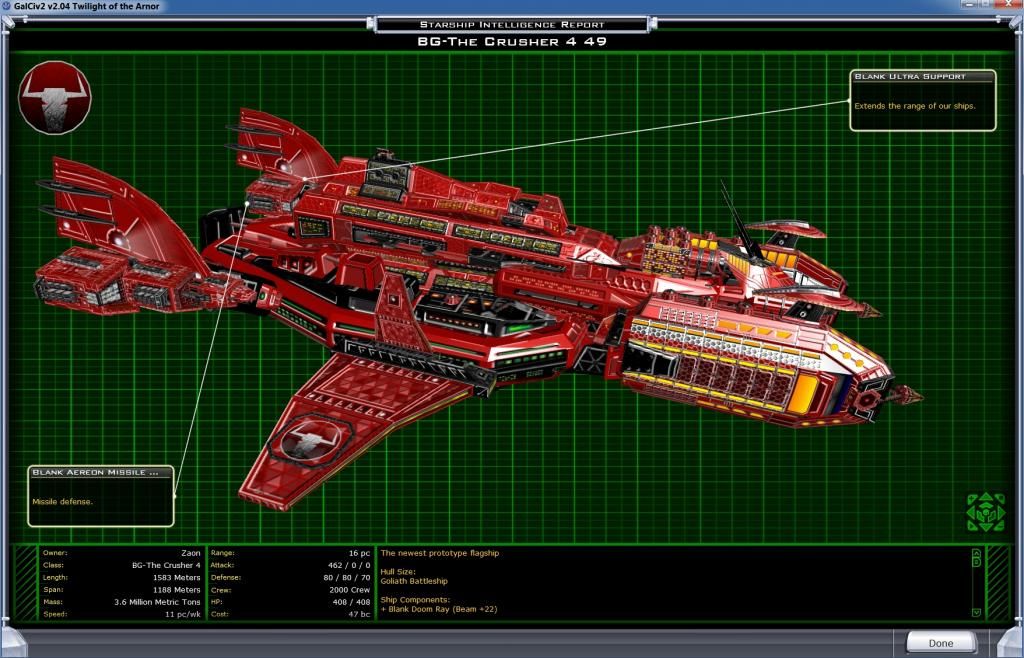Click the Blank Doom Ray component line
The image size is (1024, 658).
[439, 609]
